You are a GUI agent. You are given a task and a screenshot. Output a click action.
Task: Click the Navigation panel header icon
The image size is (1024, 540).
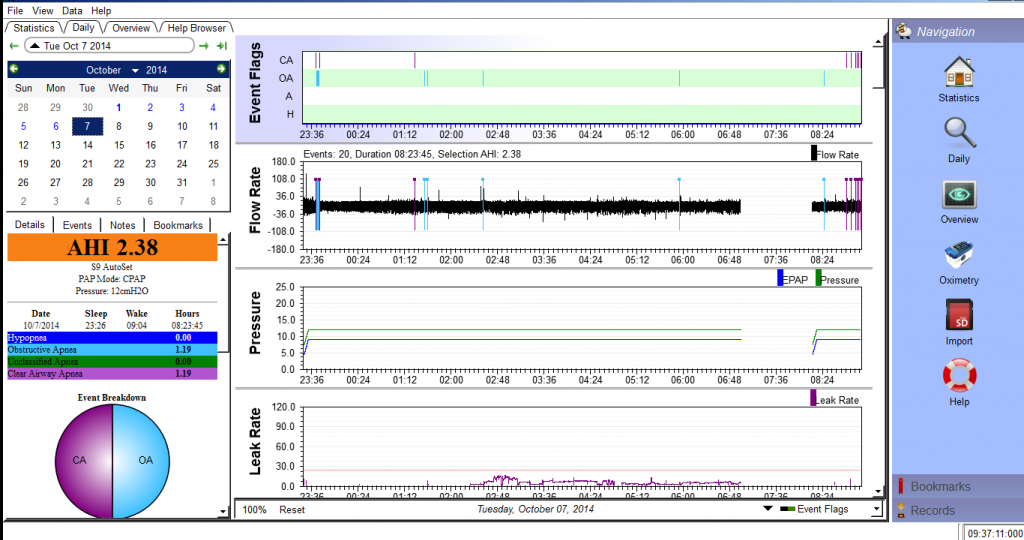click(x=904, y=31)
